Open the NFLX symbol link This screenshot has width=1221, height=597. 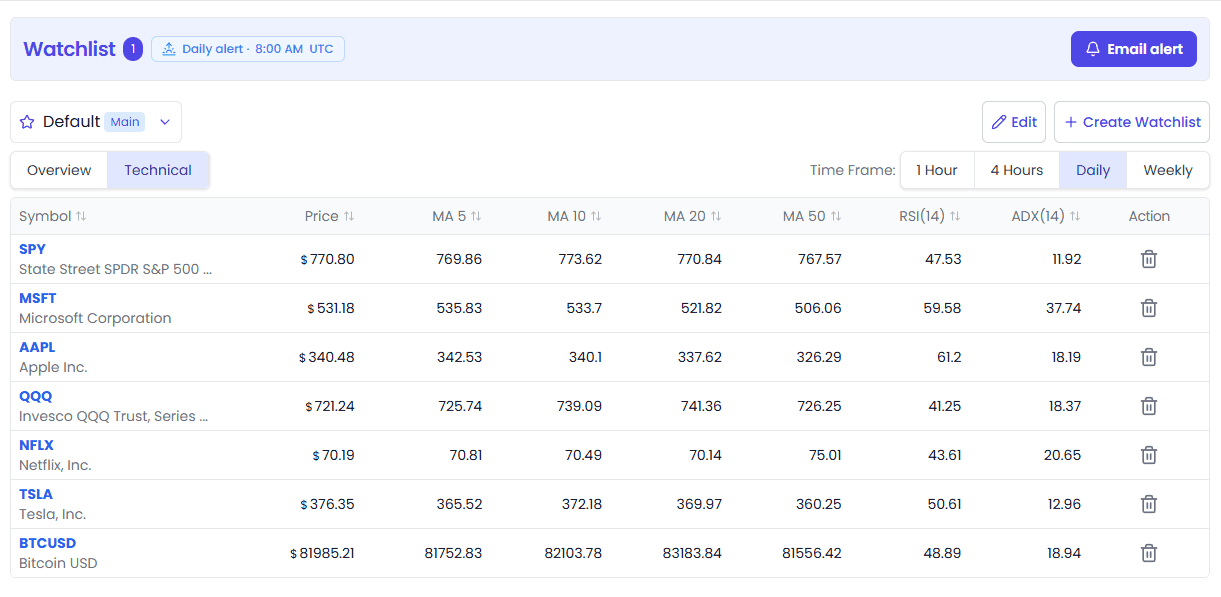point(36,445)
